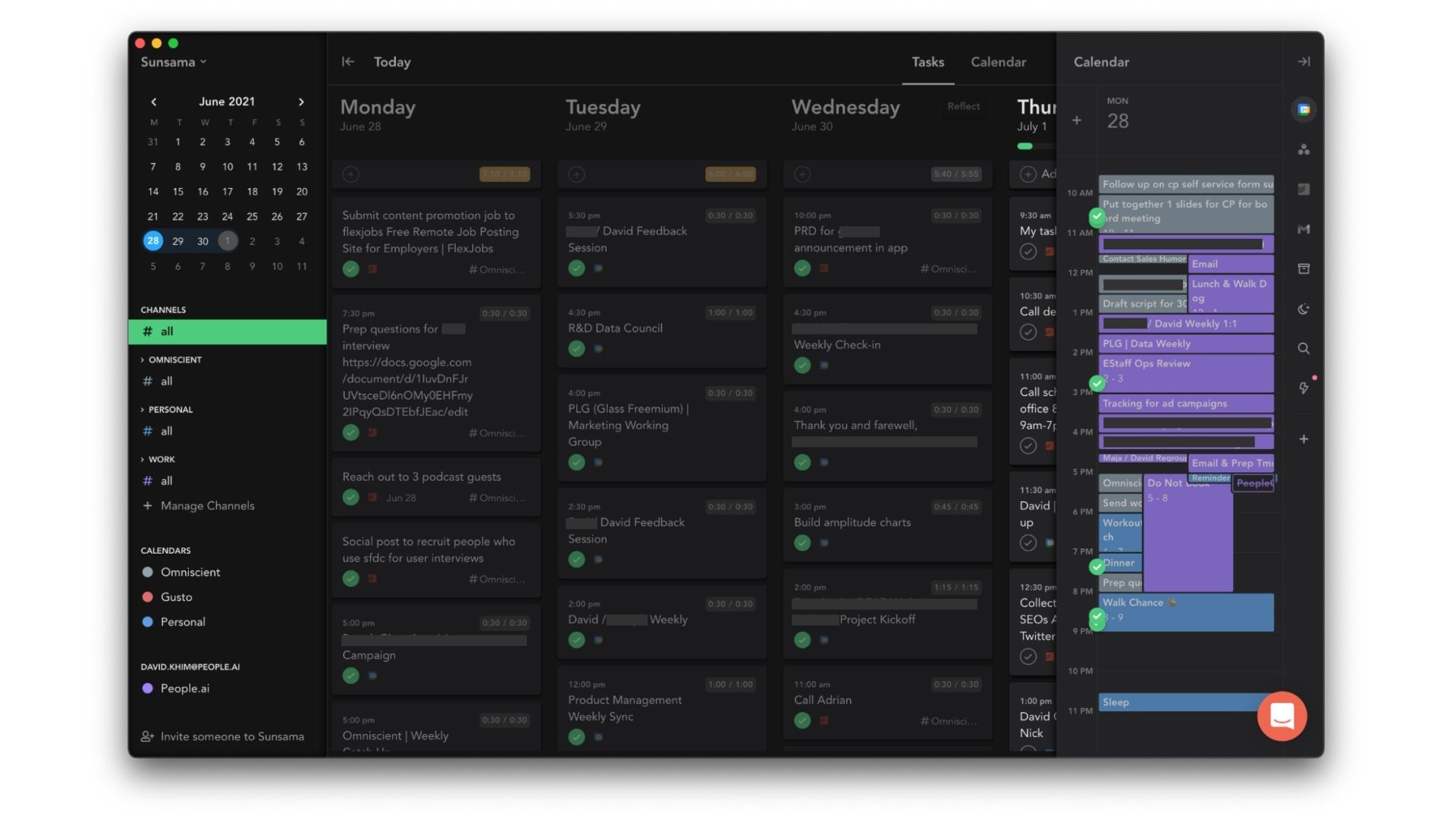Switch to the Calendar tab

998,62
